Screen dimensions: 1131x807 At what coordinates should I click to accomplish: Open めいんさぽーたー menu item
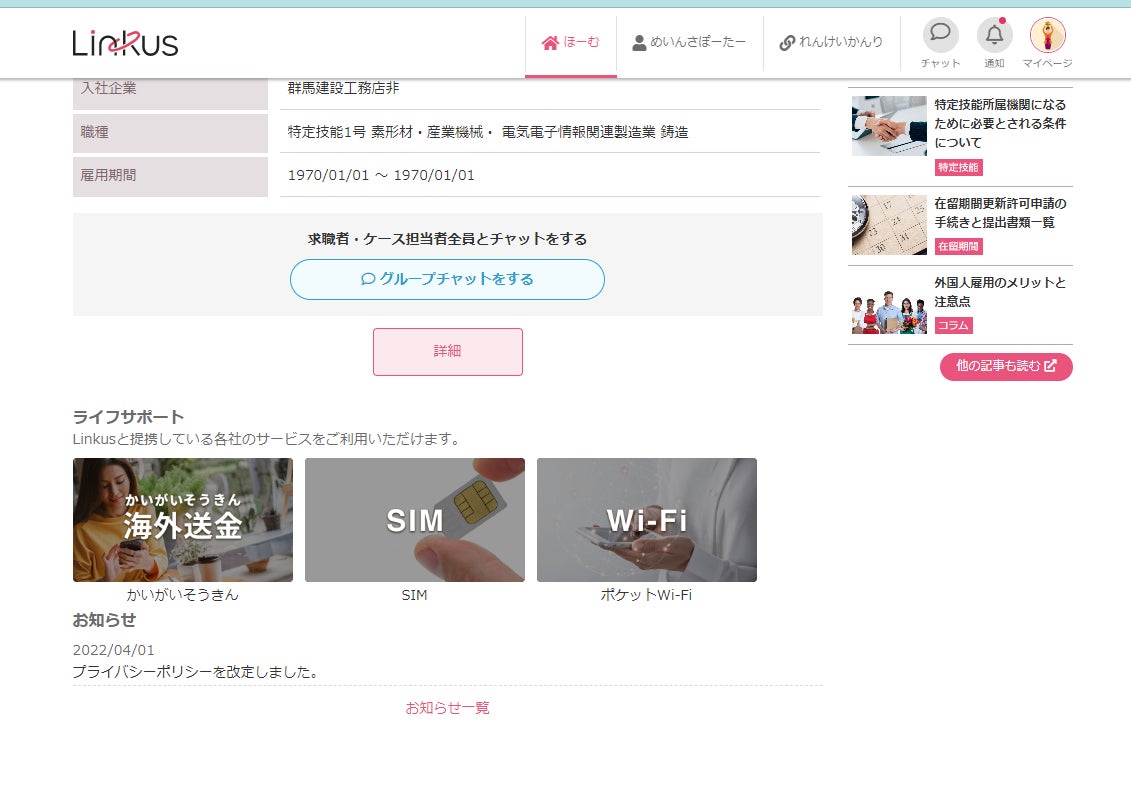point(689,43)
